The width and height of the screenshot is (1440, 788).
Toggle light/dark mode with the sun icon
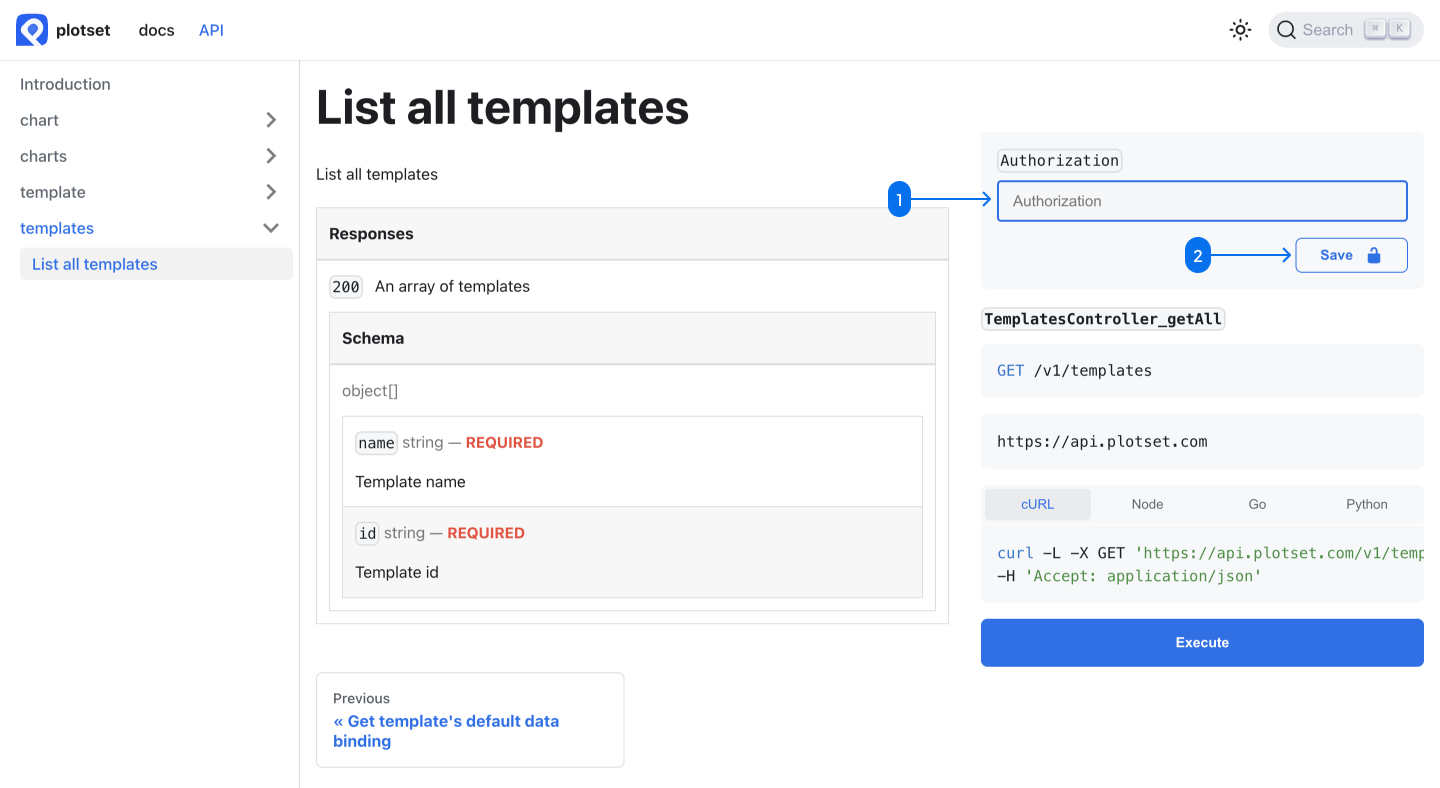tap(1240, 29)
